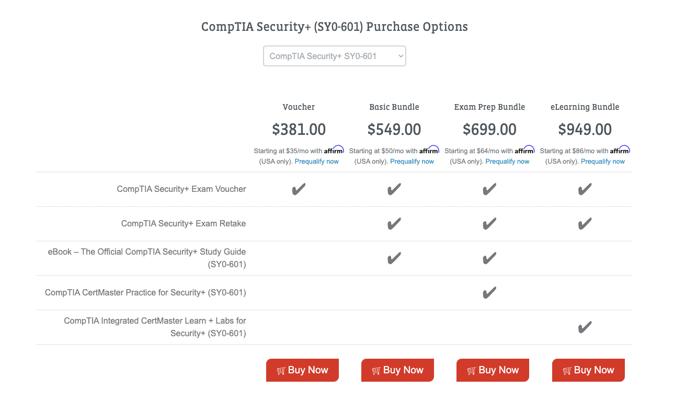Click the eBook Official Study Guide row label

pos(147,258)
